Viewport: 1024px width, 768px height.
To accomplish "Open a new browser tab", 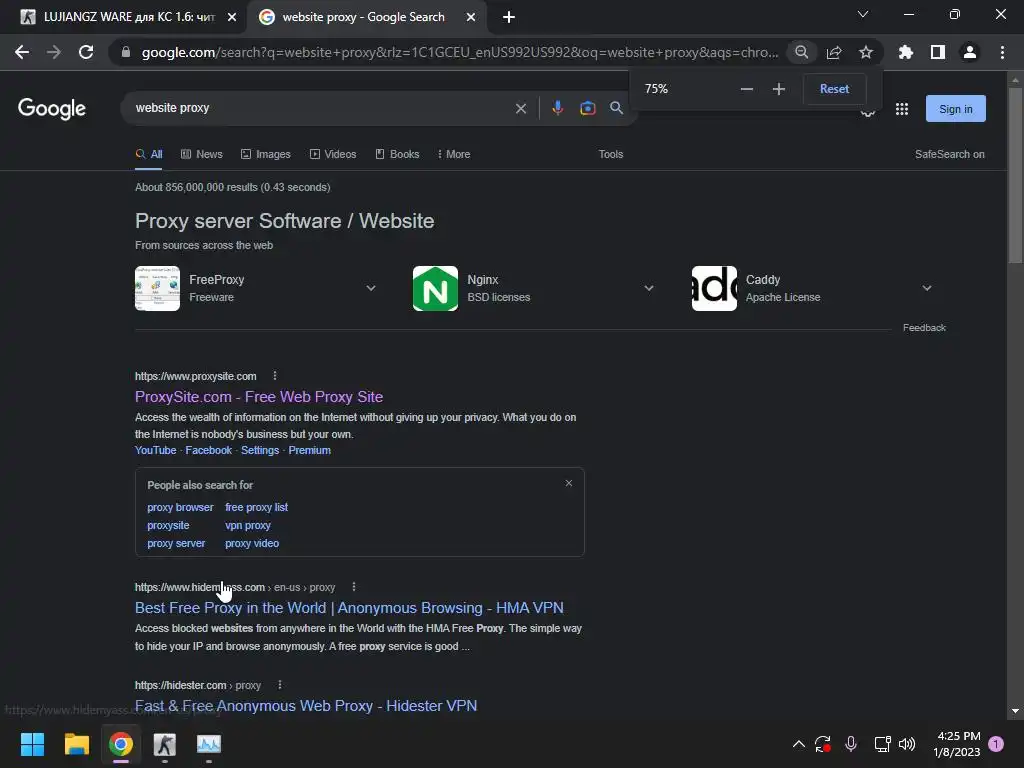I will point(509,17).
